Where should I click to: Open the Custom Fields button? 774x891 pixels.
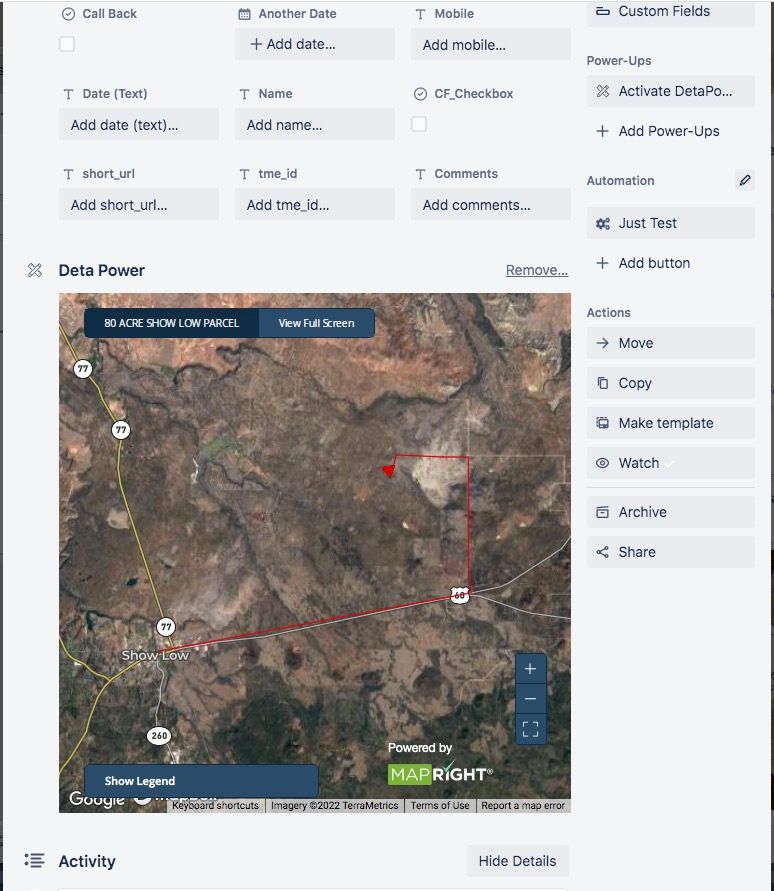(x=671, y=11)
